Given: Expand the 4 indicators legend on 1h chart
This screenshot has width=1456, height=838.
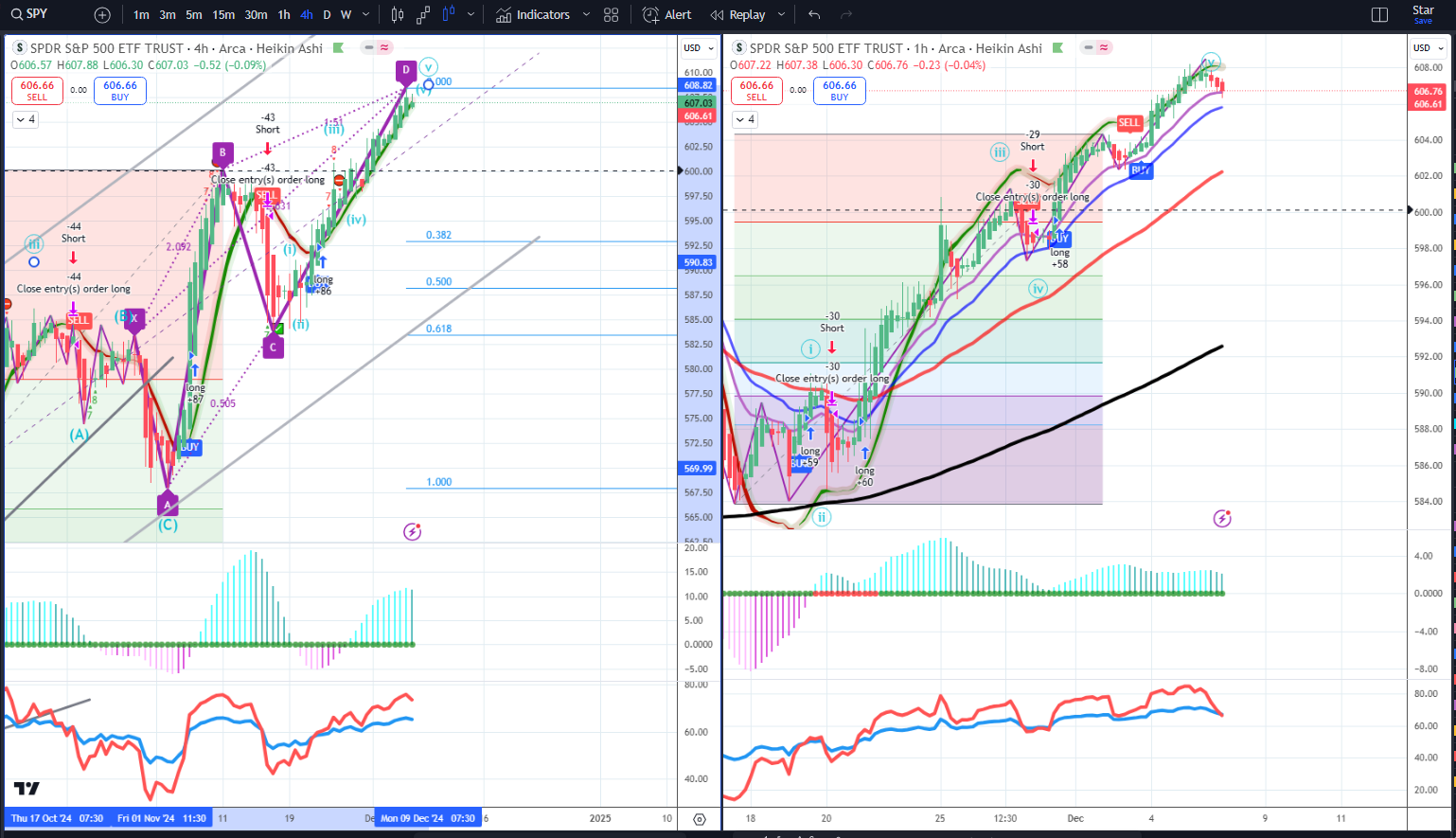Looking at the screenshot, I should (745, 119).
